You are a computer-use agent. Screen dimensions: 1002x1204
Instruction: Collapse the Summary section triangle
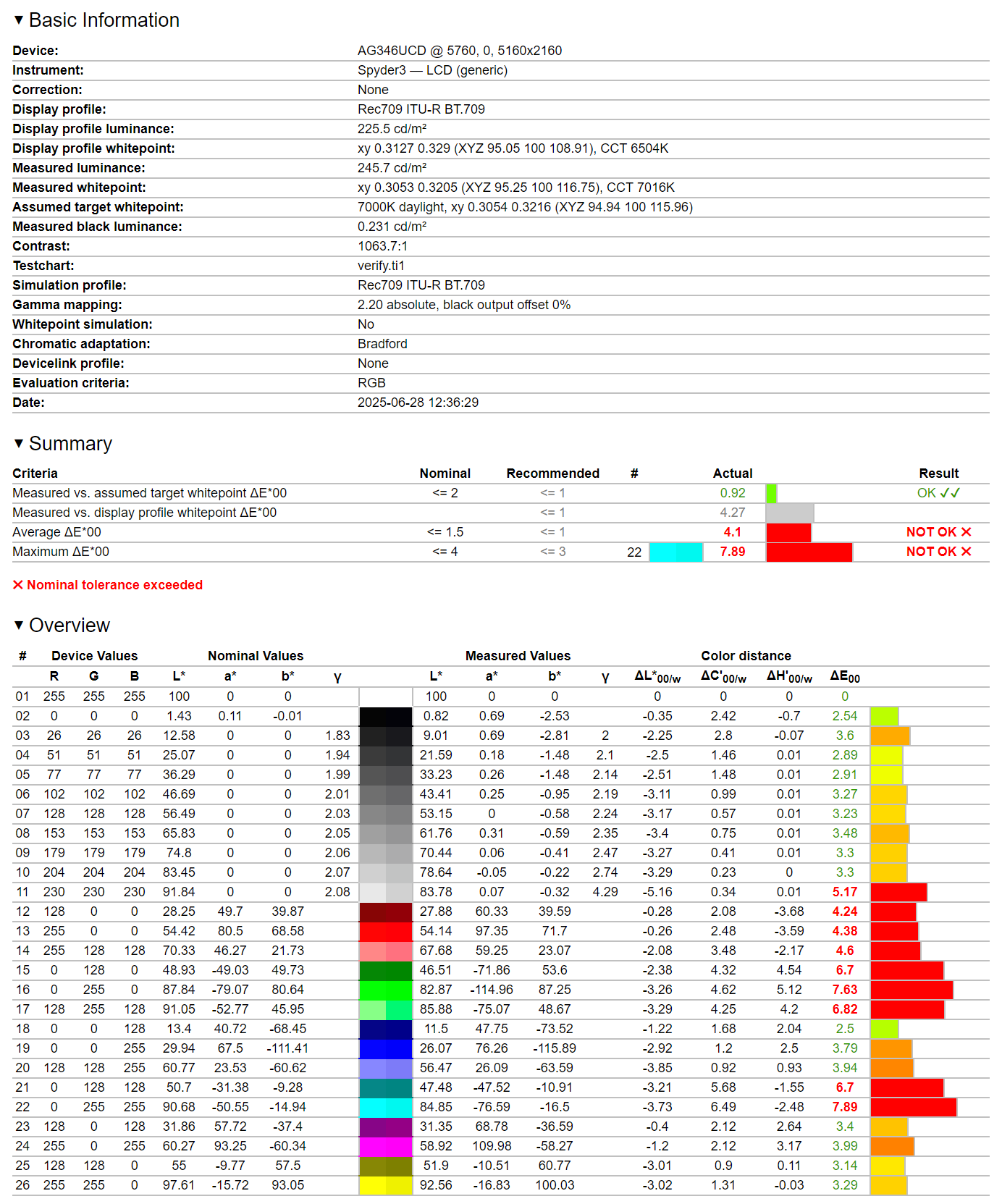pos(19,443)
